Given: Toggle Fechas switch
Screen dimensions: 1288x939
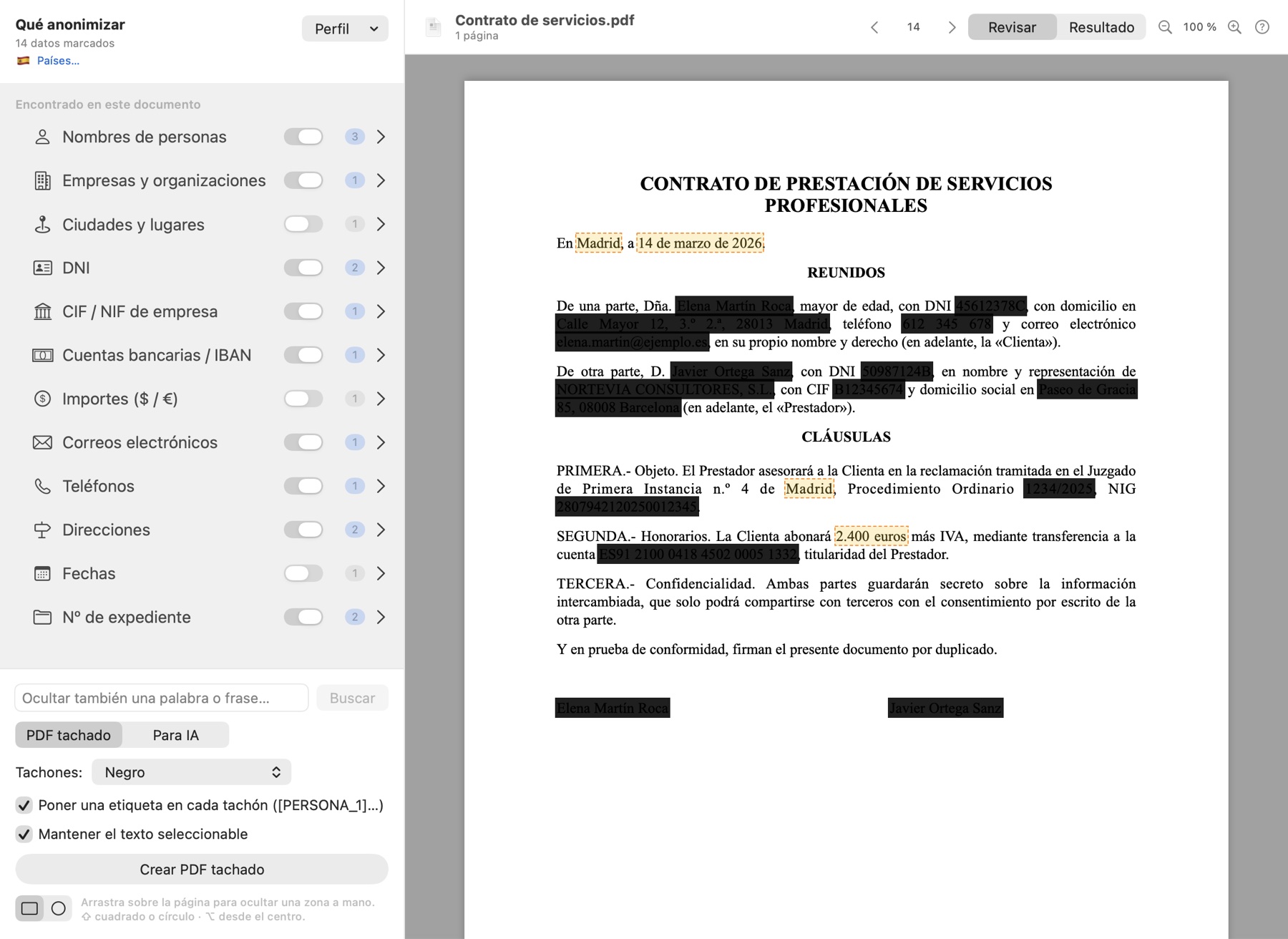Looking at the screenshot, I should coord(303,573).
